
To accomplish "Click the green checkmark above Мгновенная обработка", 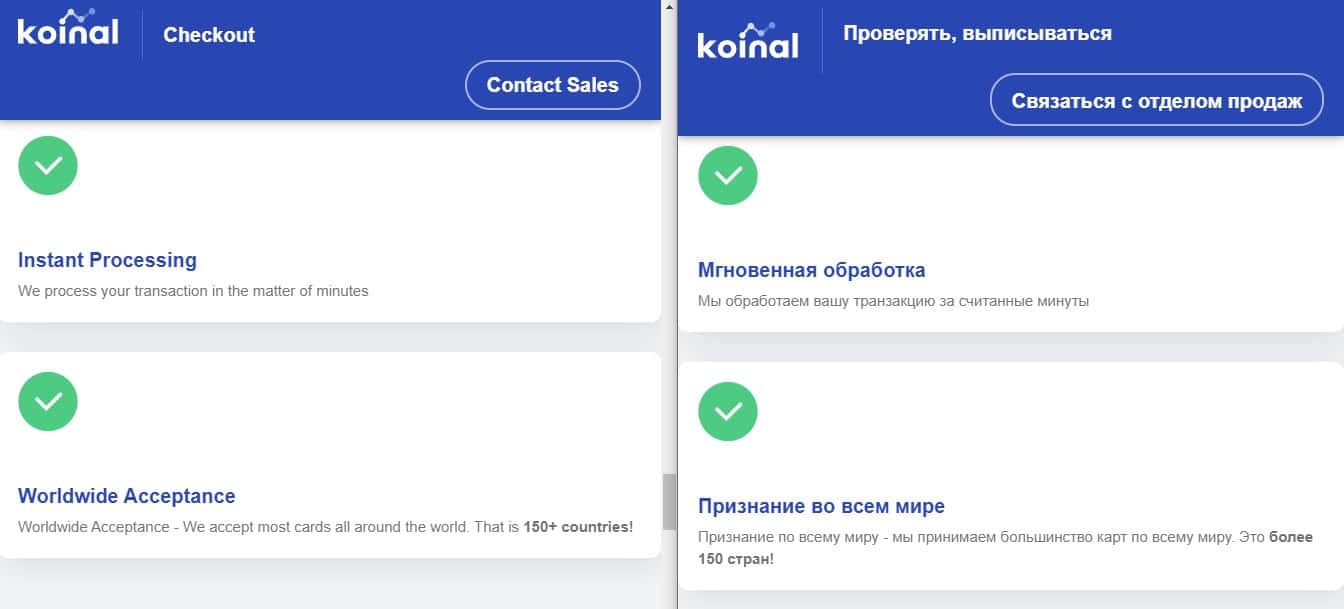I will (x=728, y=175).
